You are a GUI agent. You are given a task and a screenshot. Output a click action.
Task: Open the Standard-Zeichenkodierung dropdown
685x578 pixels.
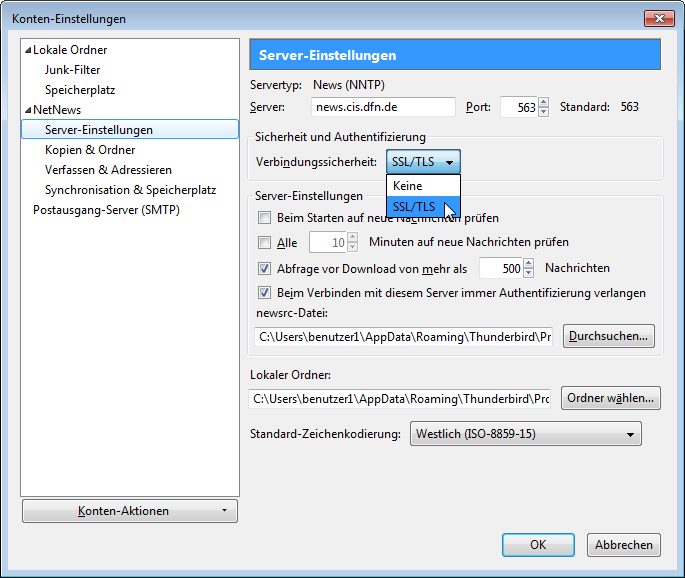click(525, 434)
